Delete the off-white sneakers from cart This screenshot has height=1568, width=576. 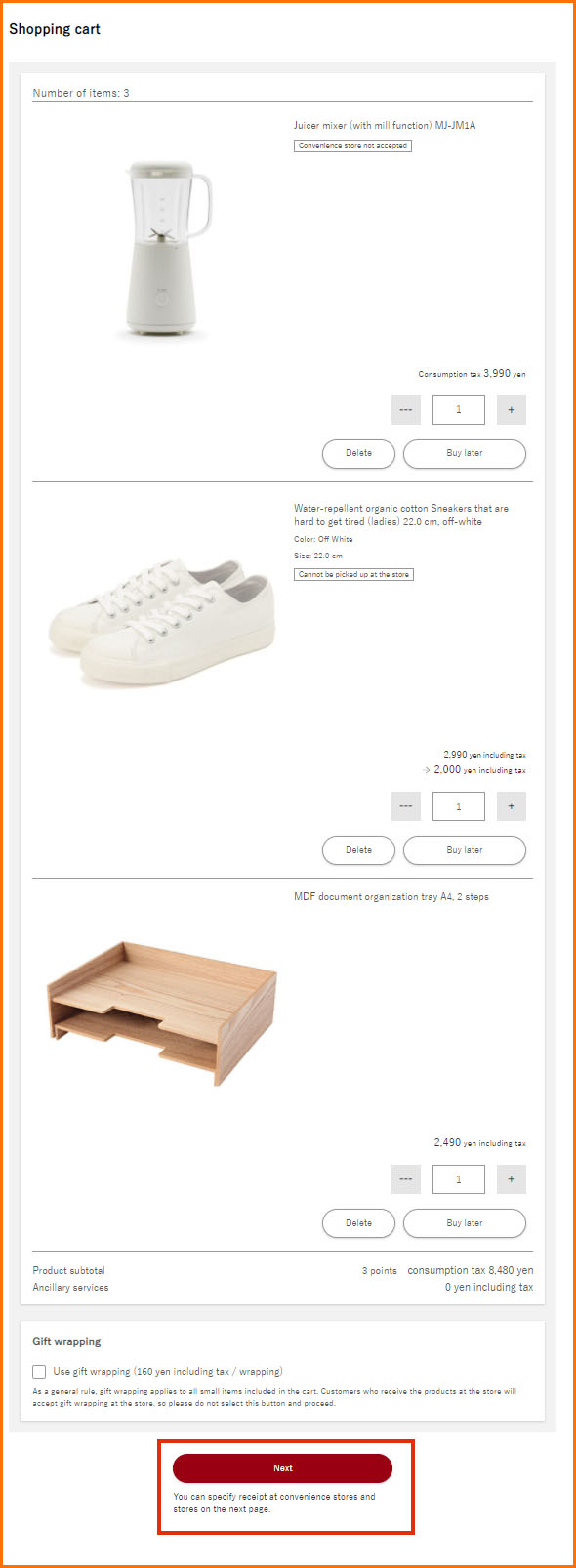(358, 850)
